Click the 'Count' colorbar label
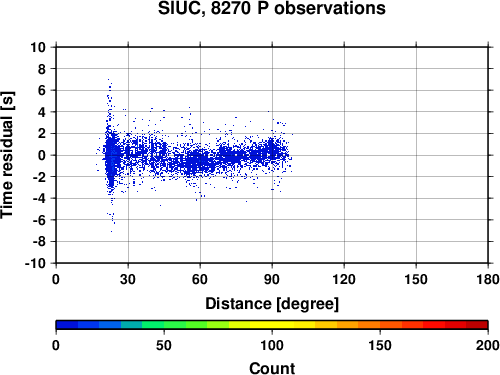The height and width of the screenshot is (375, 500). (x=272, y=368)
